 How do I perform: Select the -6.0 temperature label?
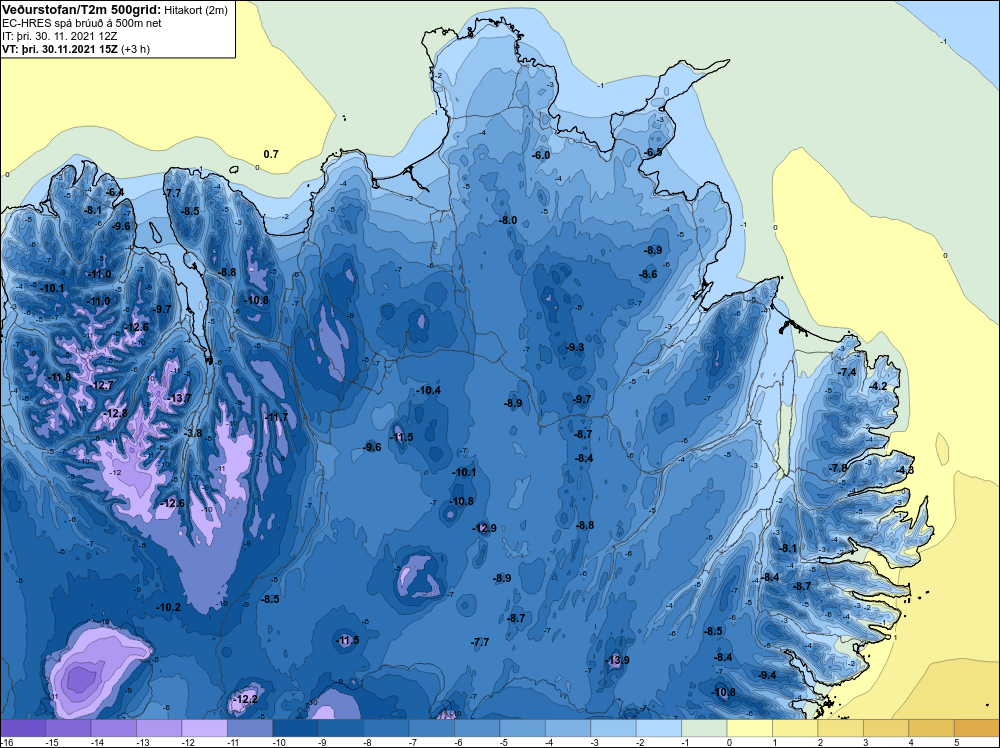tap(541, 156)
